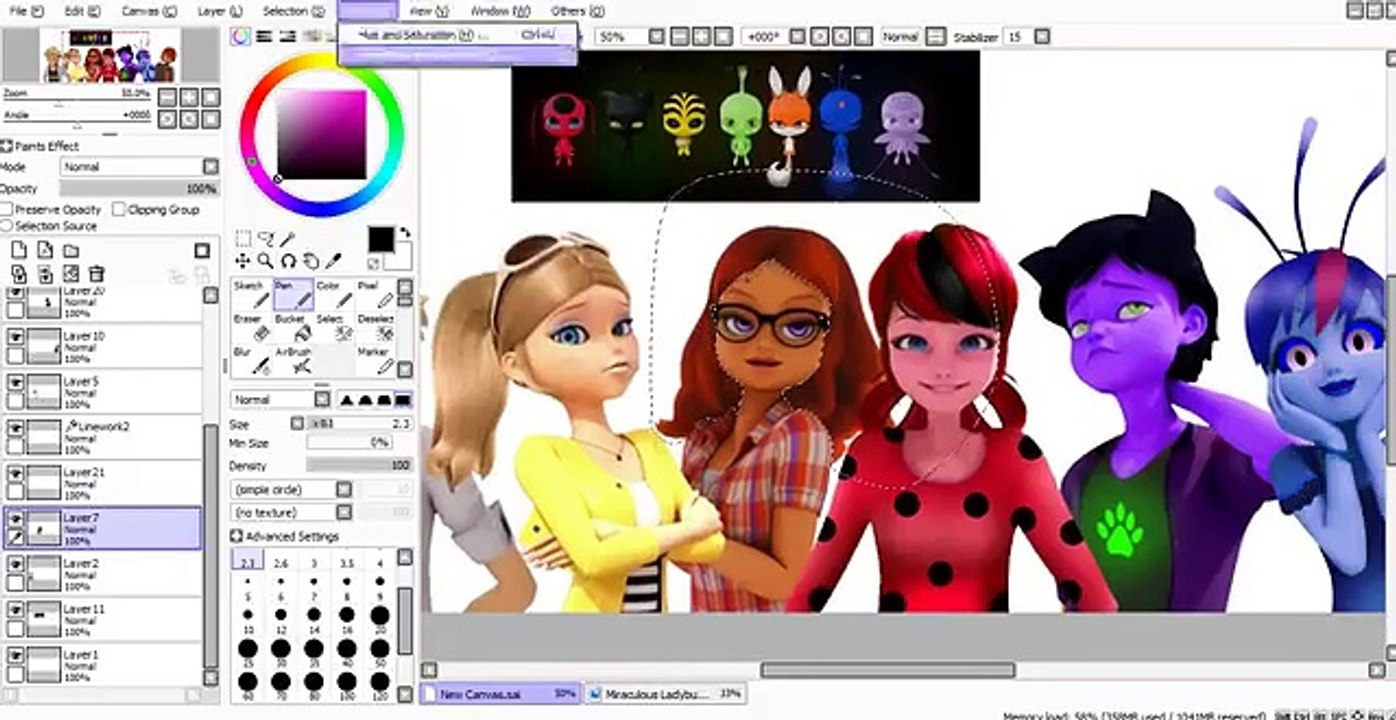Select the rectangular selection tool
Viewport: 1396px width, 720px height.
coord(243,239)
